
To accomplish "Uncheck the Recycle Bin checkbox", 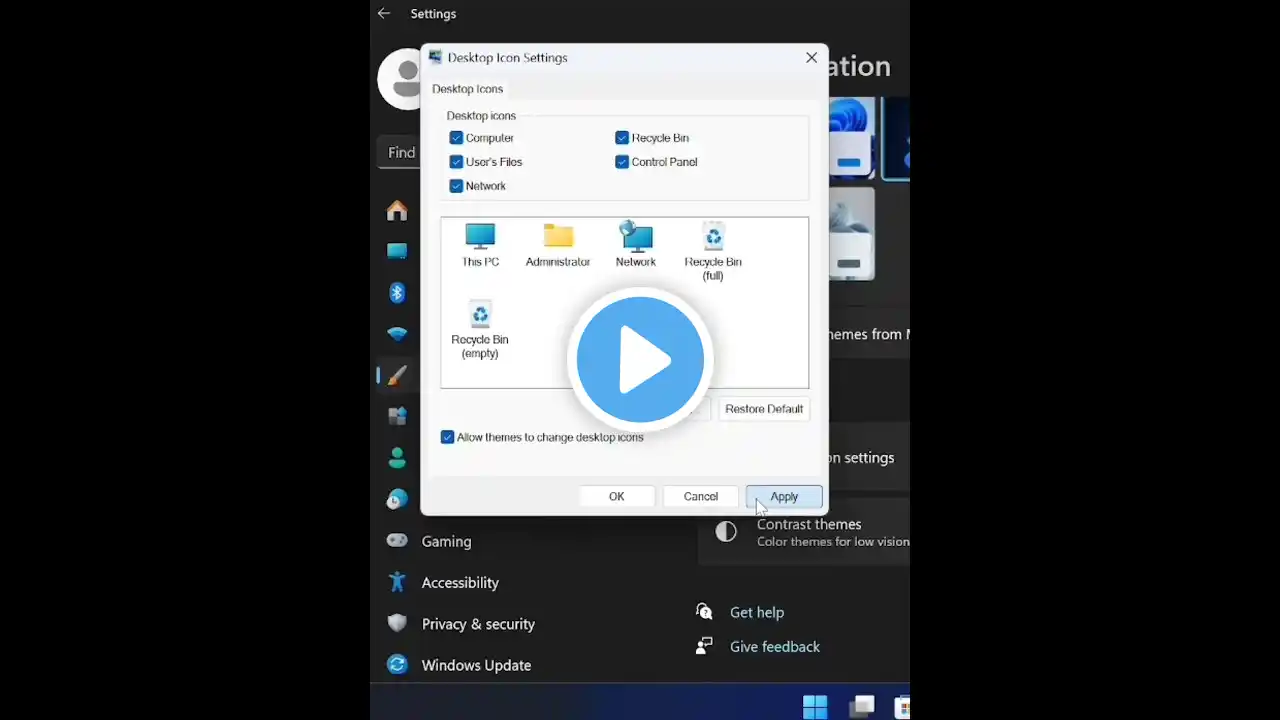I will coord(622,138).
